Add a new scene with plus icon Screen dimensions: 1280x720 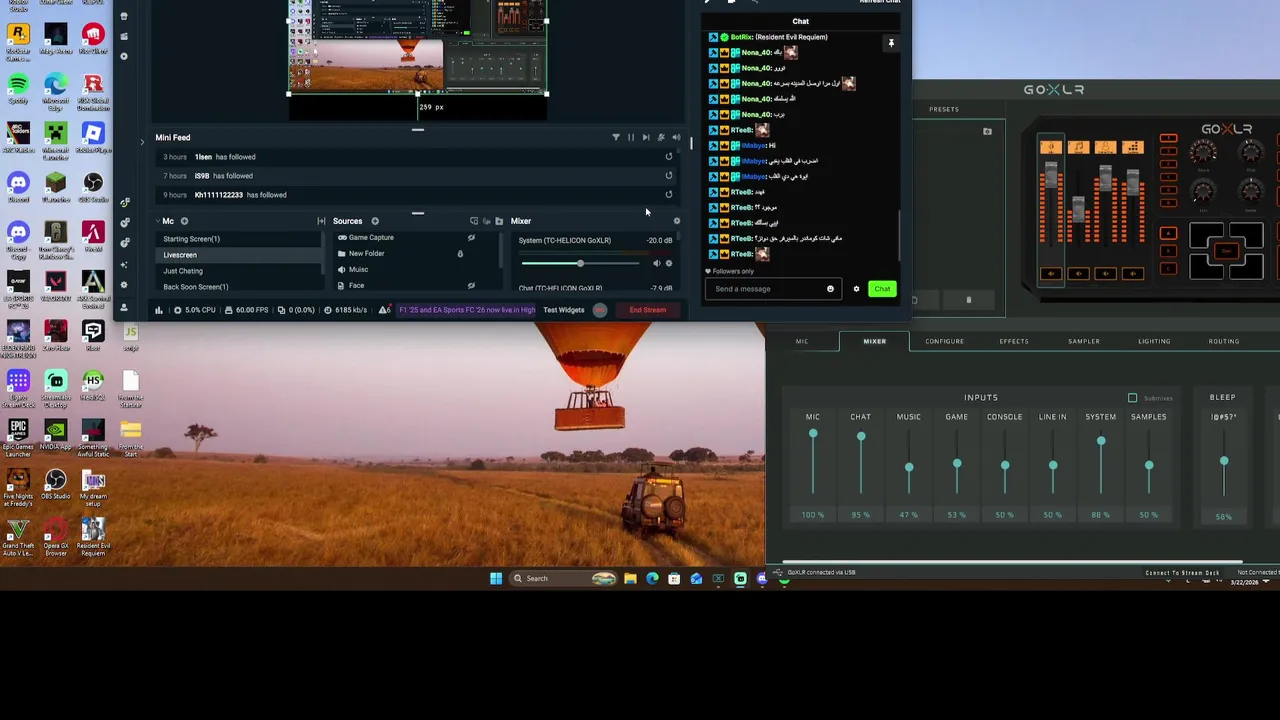pos(185,221)
